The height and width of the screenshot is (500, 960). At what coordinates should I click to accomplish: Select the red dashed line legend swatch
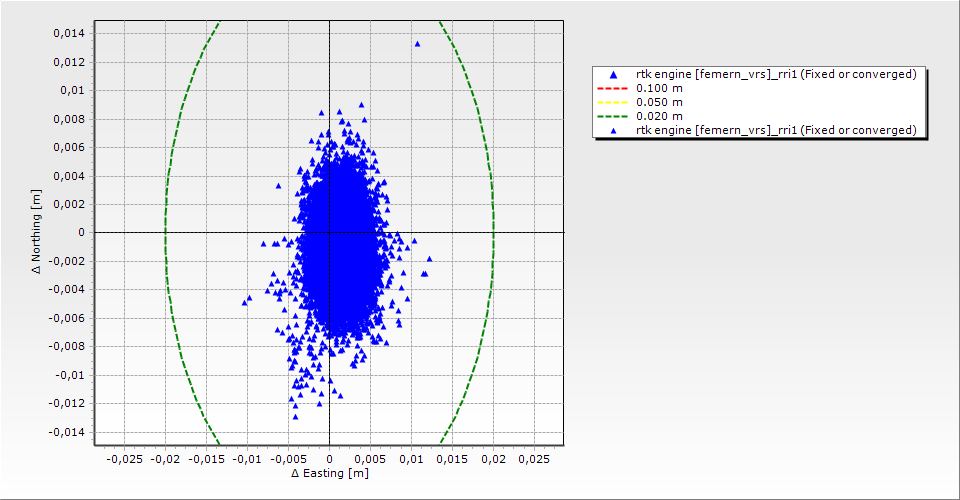613,88
